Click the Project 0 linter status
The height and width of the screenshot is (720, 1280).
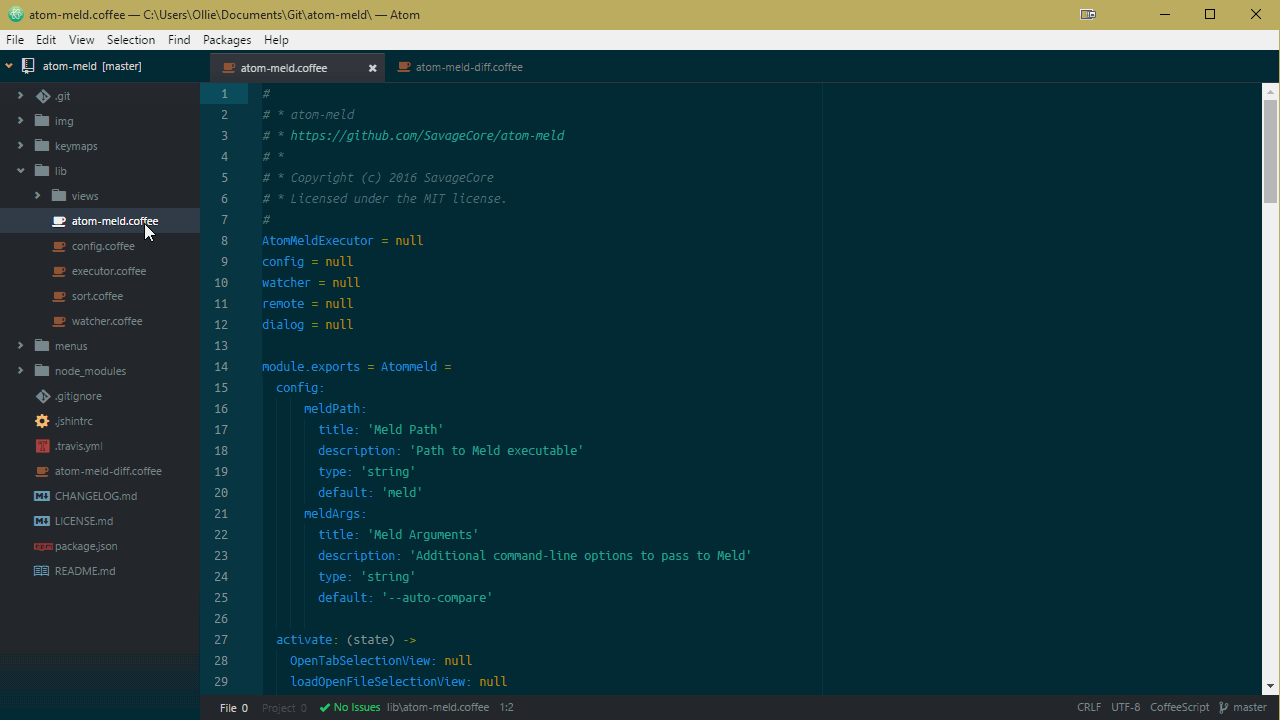[285, 708]
